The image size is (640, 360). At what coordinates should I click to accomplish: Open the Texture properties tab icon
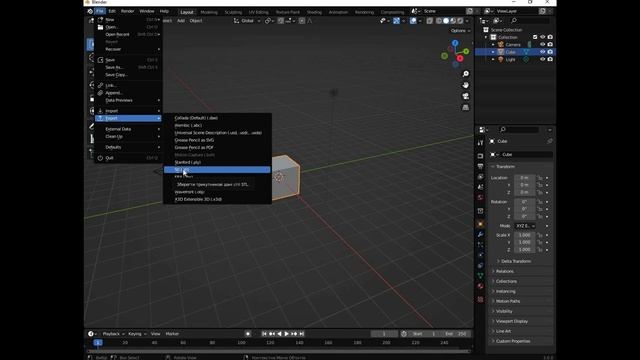click(x=480, y=299)
